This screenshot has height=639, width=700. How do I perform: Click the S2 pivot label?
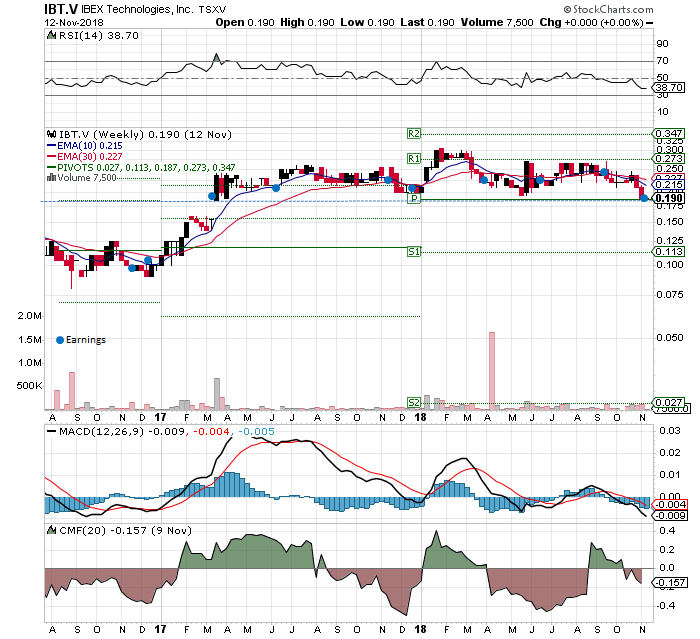414,402
